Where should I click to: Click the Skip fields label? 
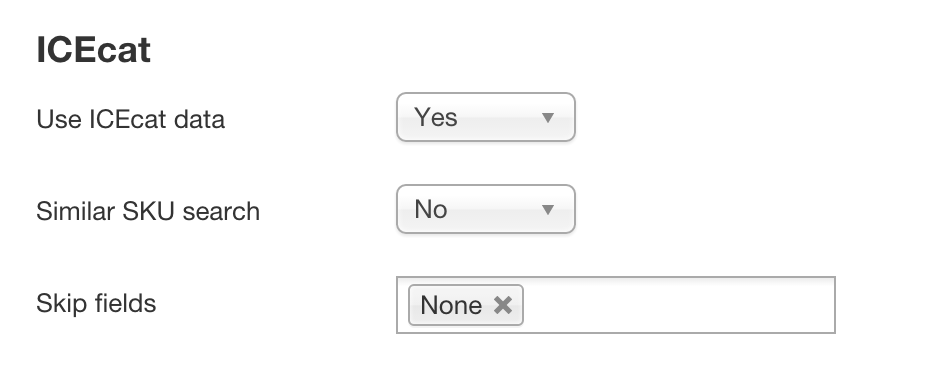point(96,303)
